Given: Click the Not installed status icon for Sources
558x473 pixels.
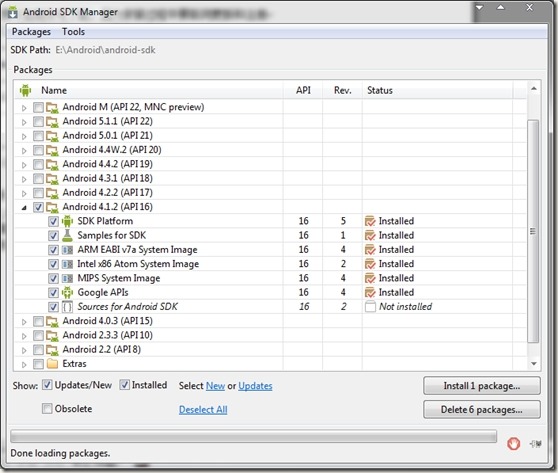Looking at the screenshot, I should [370, 307].
